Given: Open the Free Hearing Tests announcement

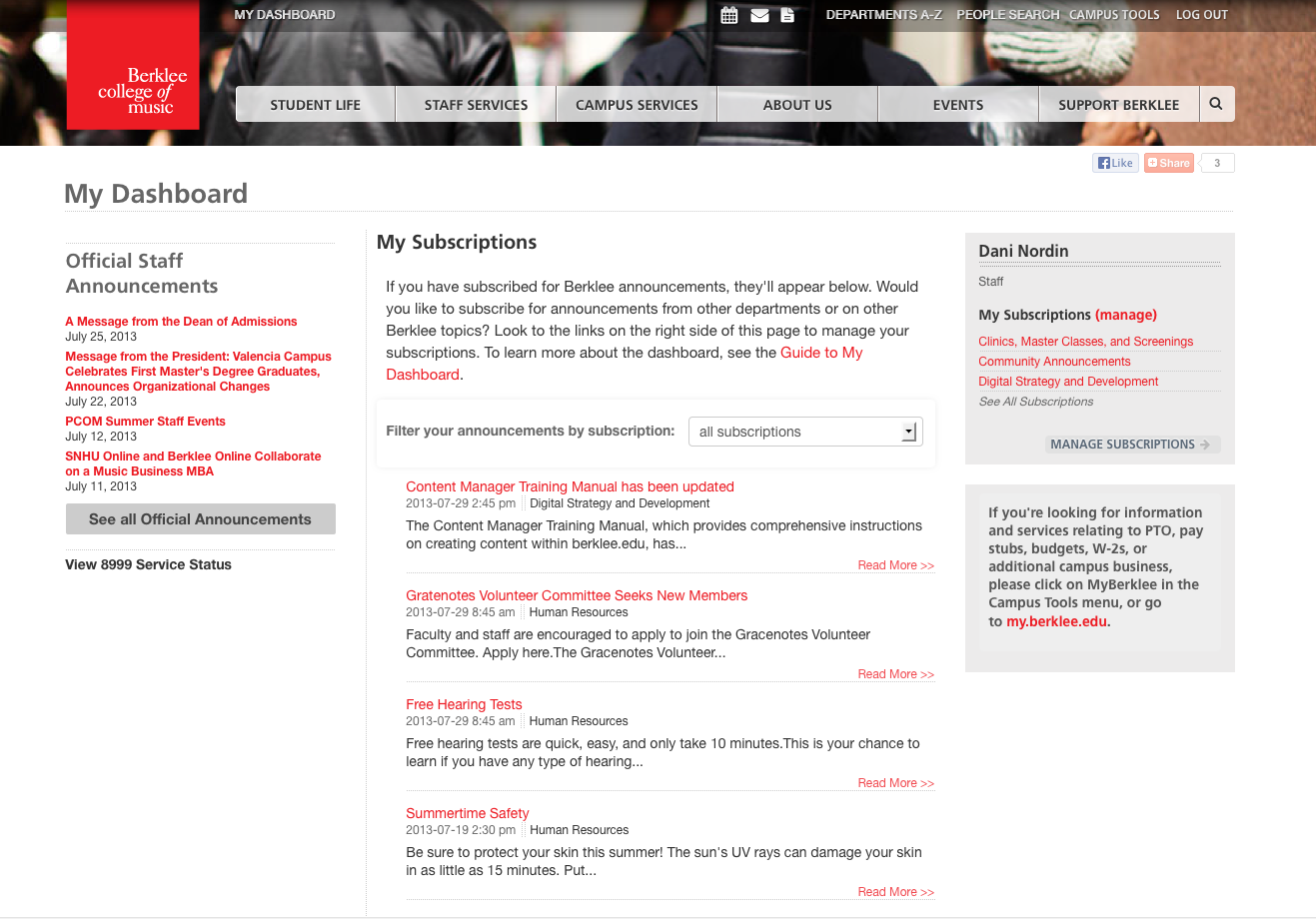Looking at the screenshot, I should [464, 704].
